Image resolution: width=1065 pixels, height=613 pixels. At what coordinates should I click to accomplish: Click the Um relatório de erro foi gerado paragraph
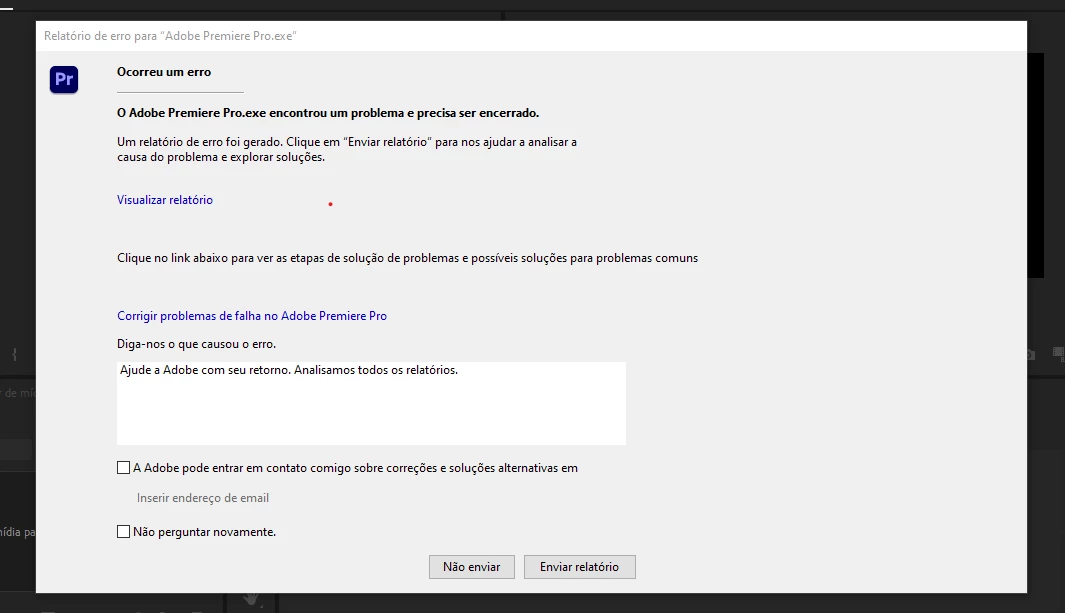(x=347, y=149)
